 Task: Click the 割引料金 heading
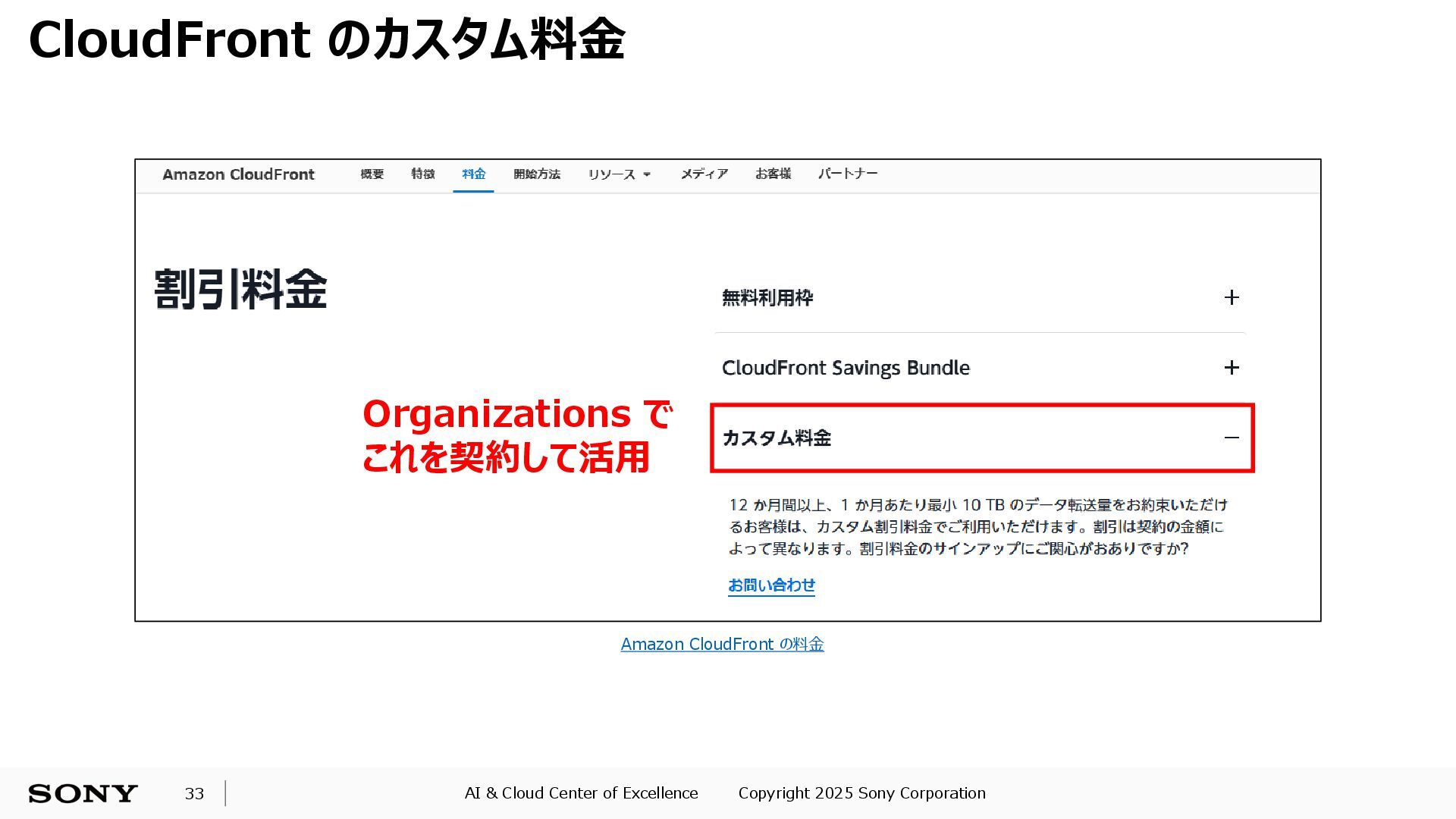click(x=240, y=289)
